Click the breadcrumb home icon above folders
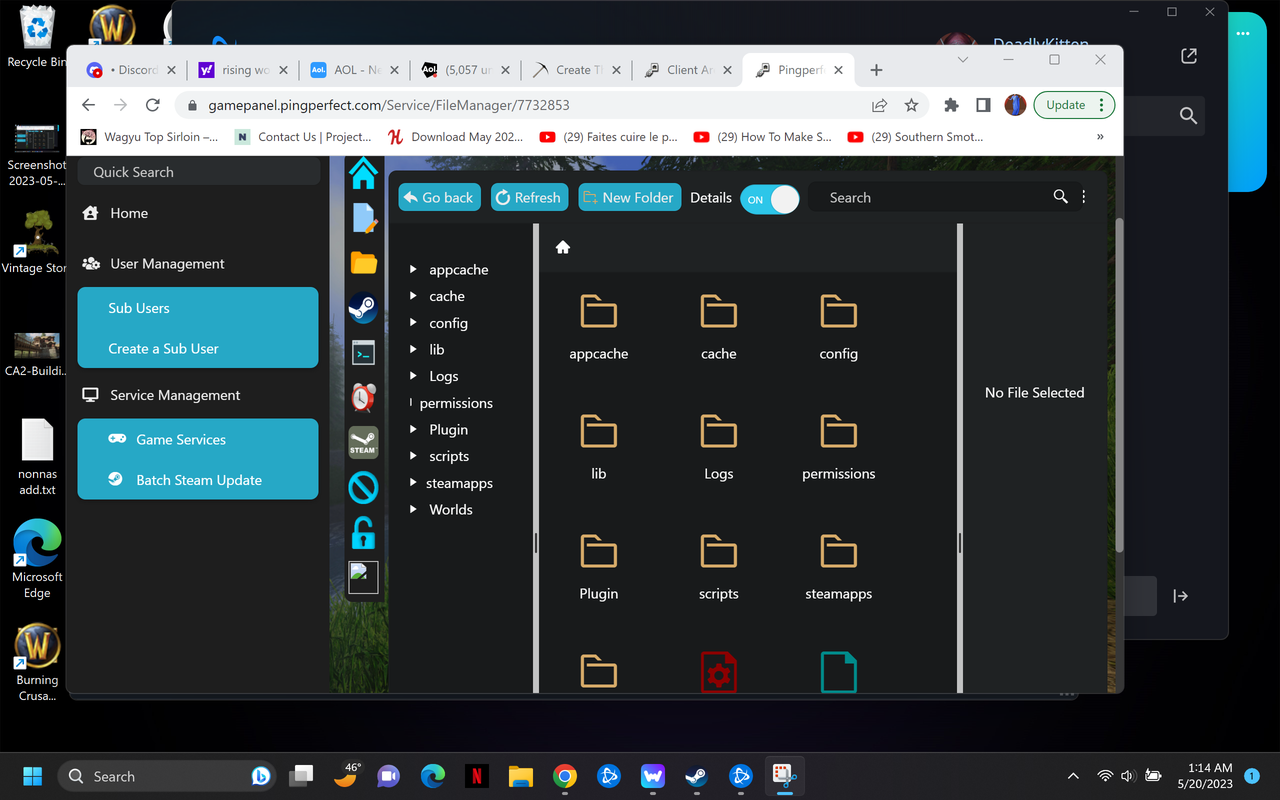The height and width of the screenshot is (800, 1280). pos(563,247)
